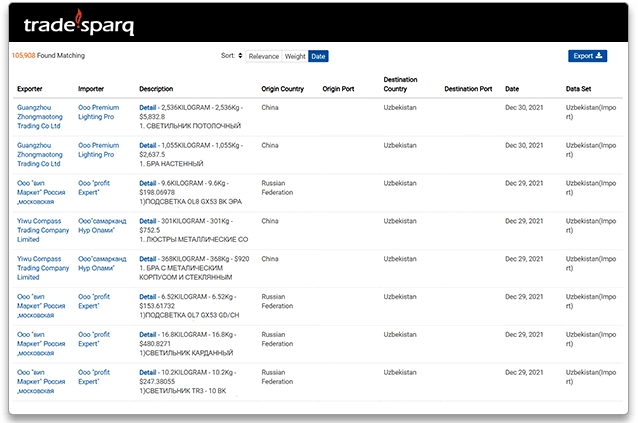Click the sort arrows icon next to Sort
The image size is (638, 423).
pos(240,56)
